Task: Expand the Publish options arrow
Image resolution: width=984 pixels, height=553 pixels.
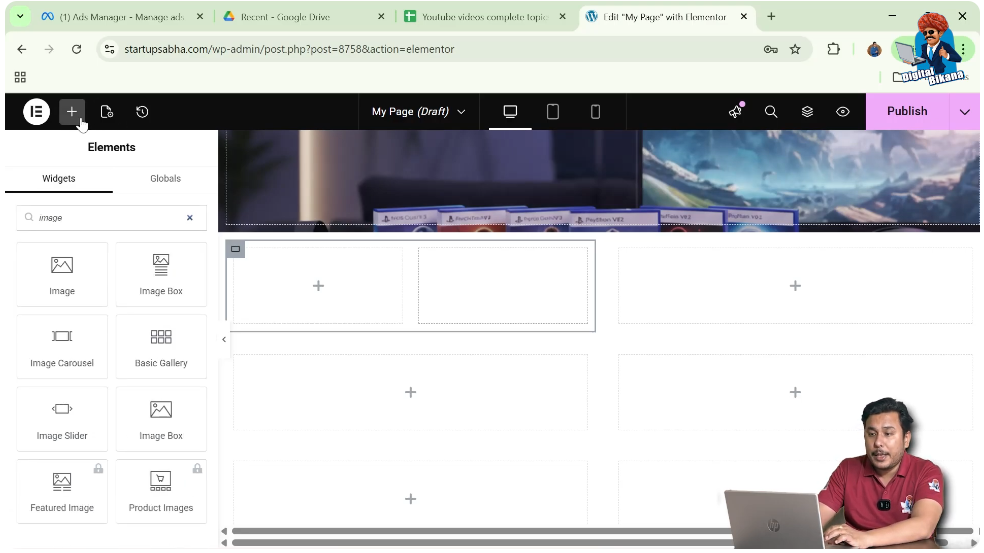Action: pos(965,112)
